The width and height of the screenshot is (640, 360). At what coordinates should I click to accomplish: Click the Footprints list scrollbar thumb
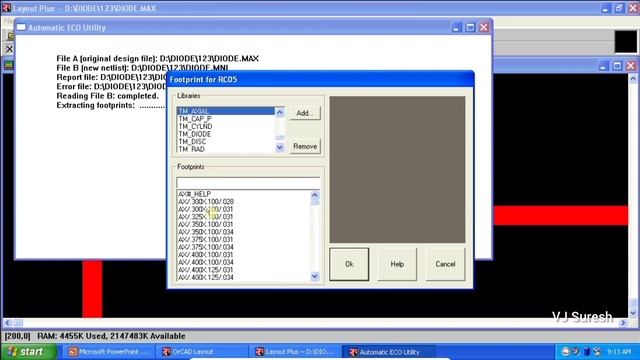pos(315,202)
